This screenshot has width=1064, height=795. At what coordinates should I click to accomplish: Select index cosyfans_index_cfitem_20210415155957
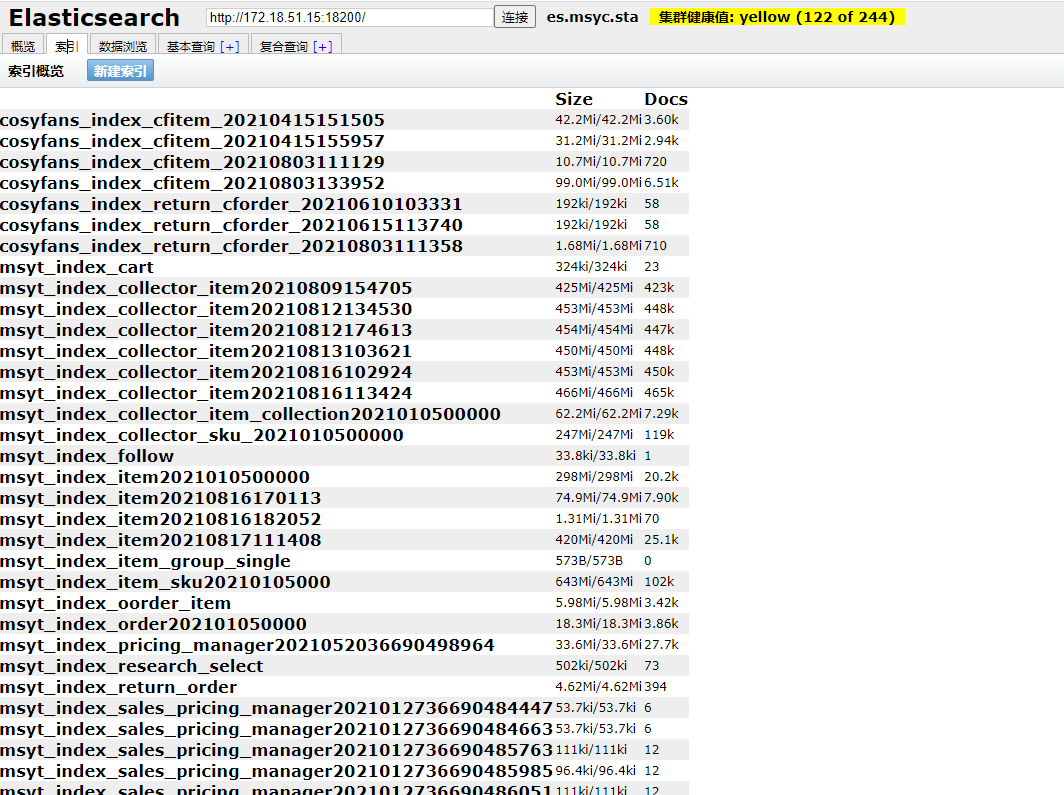pyautogui.click(x=192, y=141)
